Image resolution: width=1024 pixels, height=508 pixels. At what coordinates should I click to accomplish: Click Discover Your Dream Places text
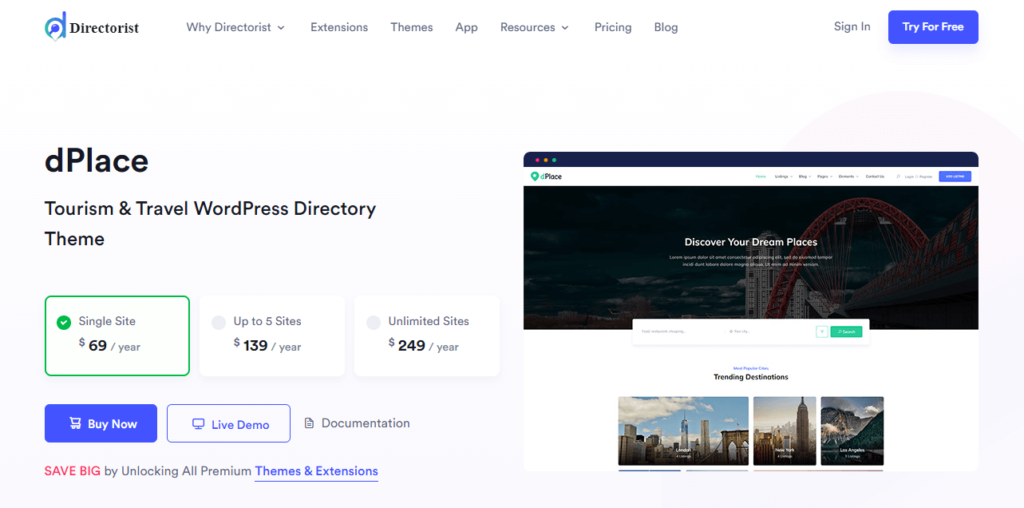750,242
